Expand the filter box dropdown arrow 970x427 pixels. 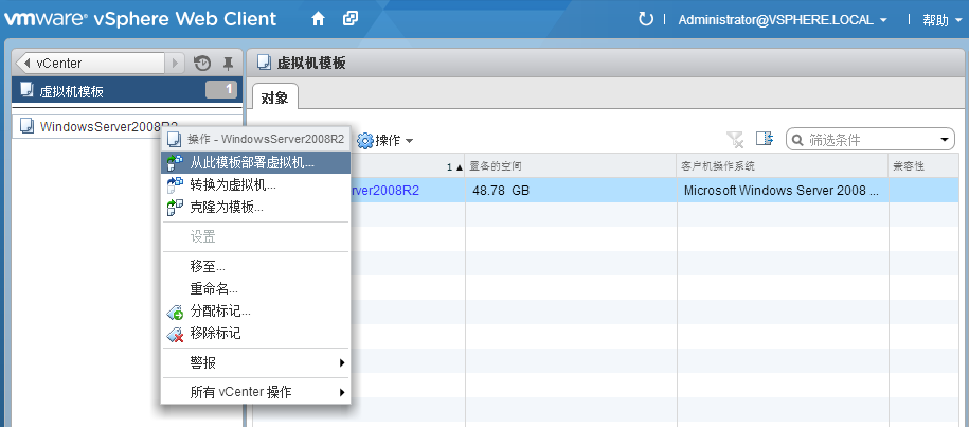click(945, 140)
